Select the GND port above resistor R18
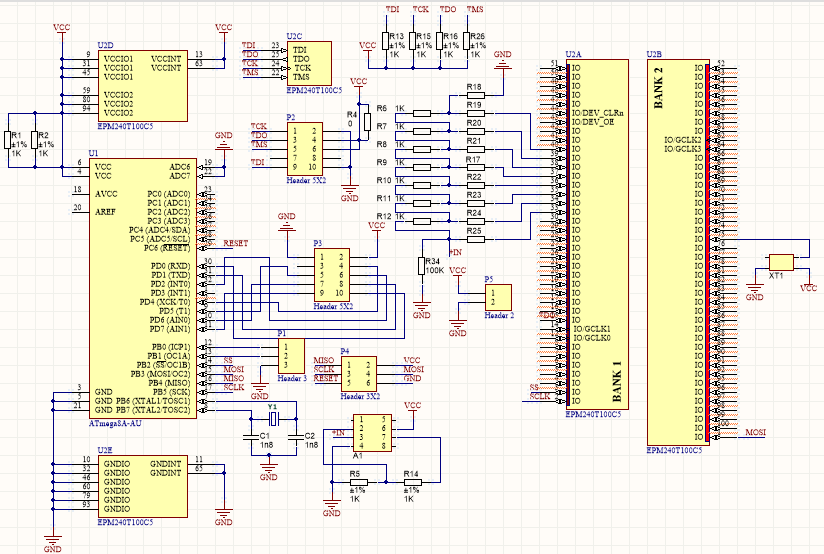Screen dimensions: 824x554 pos(502,59)
